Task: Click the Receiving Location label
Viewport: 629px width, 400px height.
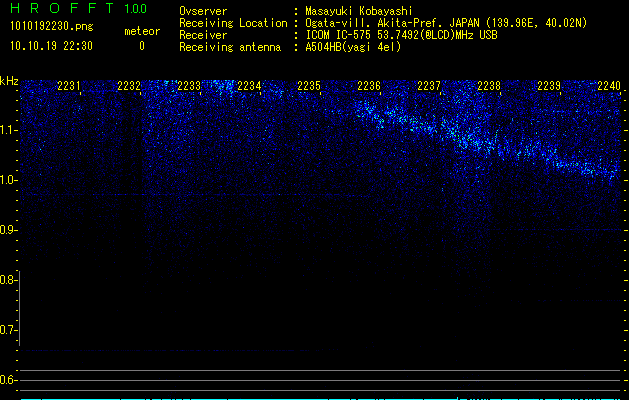Action: pos(233,23)
